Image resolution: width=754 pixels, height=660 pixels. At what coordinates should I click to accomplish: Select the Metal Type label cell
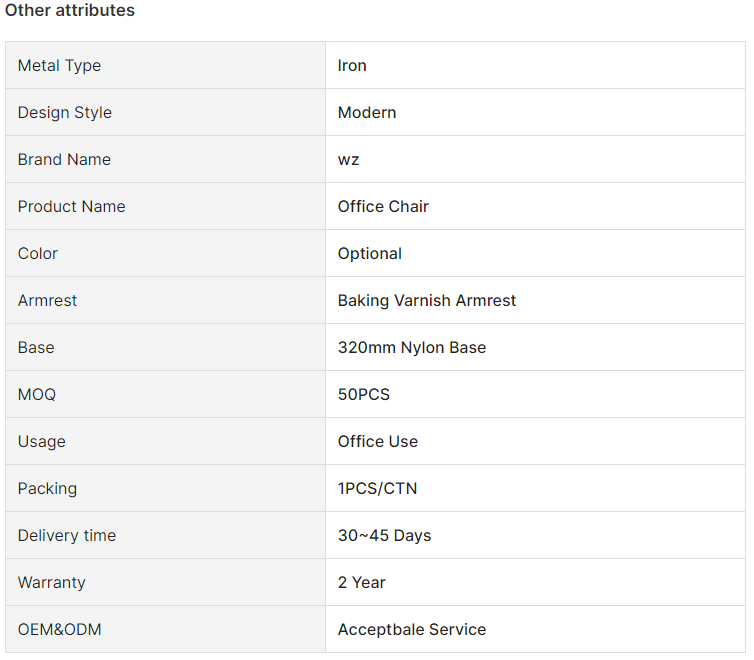(x=165, y=65)
